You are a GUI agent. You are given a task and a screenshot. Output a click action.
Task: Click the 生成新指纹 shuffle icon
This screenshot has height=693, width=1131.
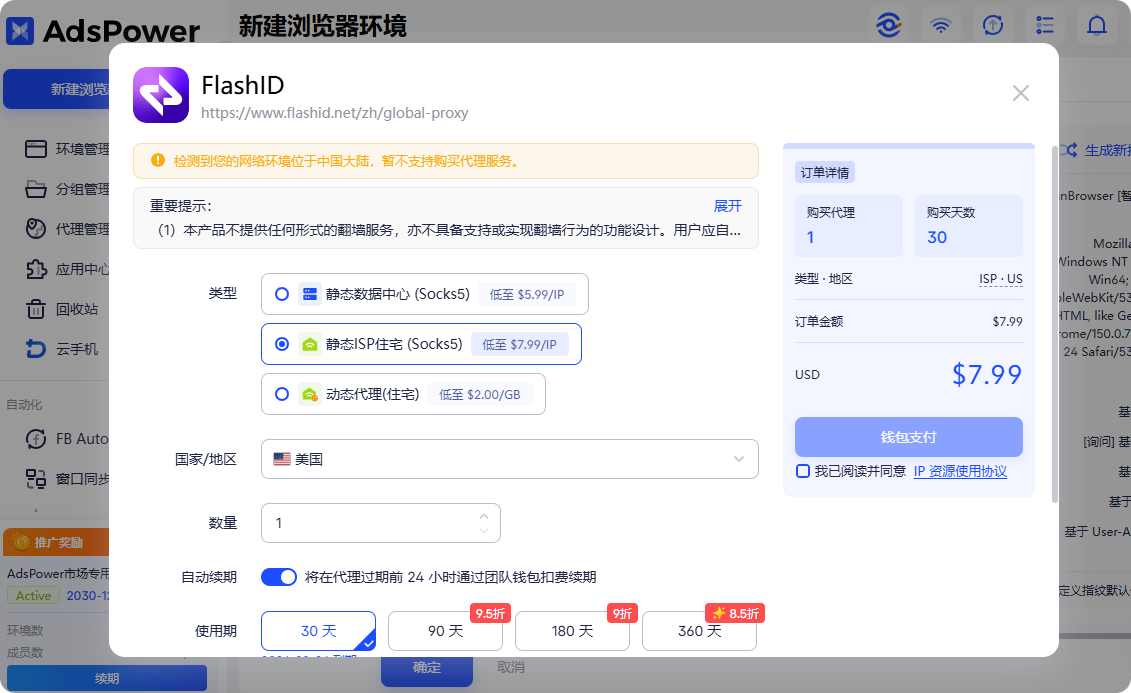[1068, 150]
